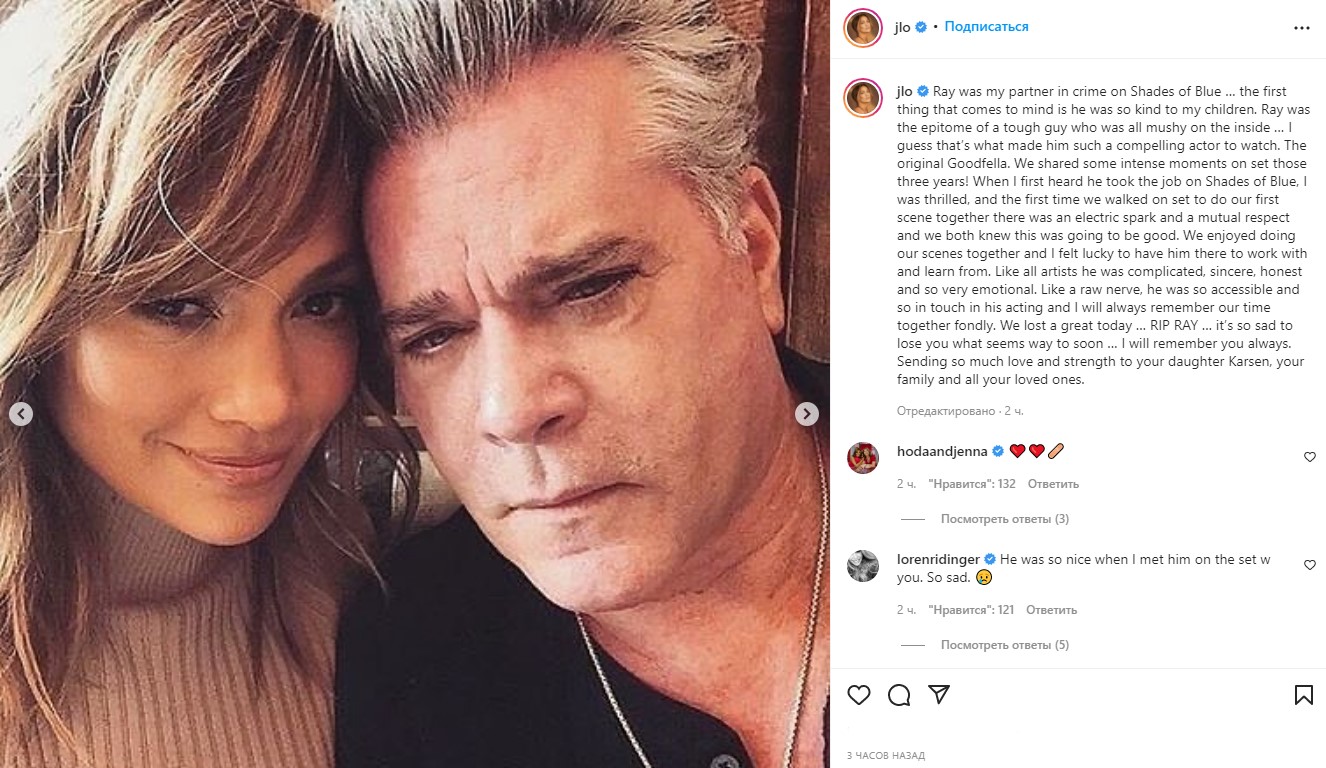Screen dimensions: 1326x768
Task: Like lorenridinger's comment
Action: (x=1310, y=565)
